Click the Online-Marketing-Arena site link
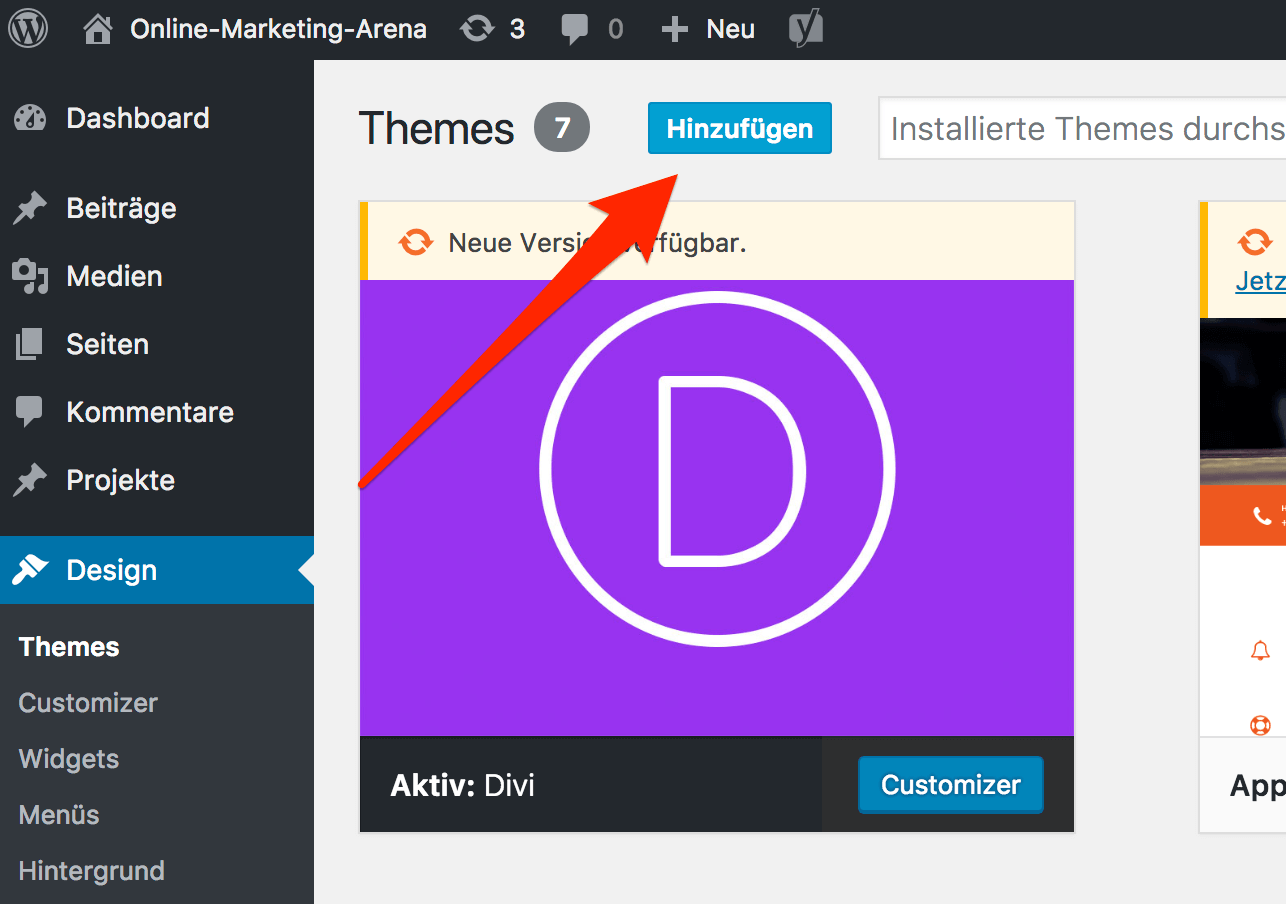 (278, 29)
